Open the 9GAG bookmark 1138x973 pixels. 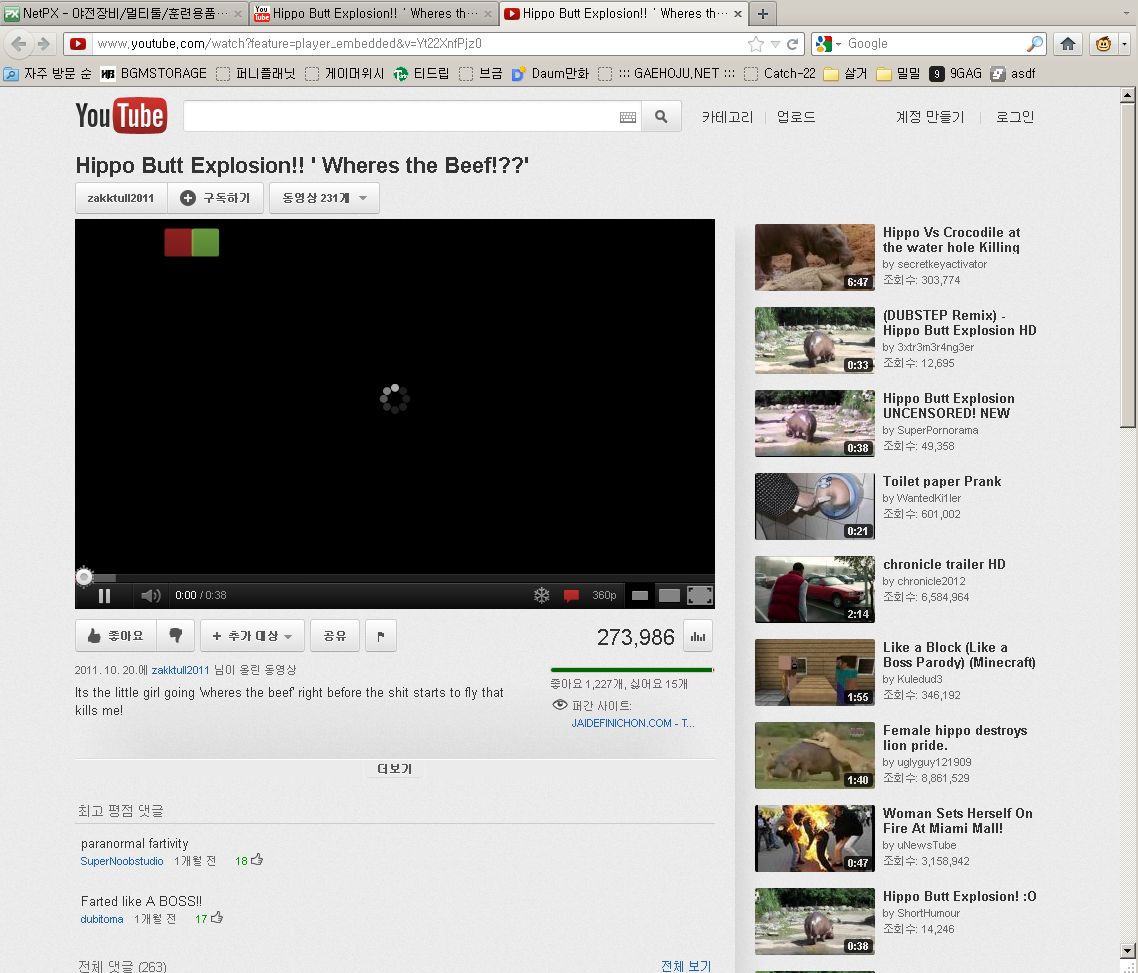click(956, 73)
